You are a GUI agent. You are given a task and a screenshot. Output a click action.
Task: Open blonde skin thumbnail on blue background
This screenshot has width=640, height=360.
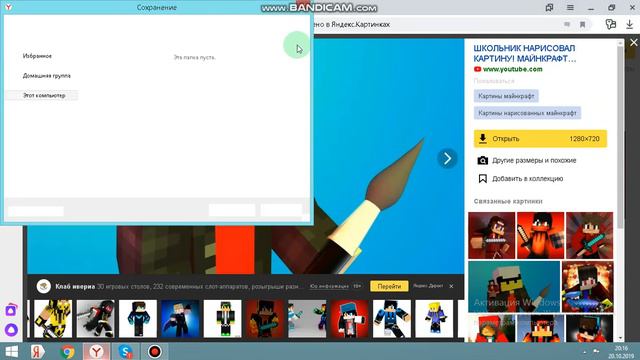180,319
